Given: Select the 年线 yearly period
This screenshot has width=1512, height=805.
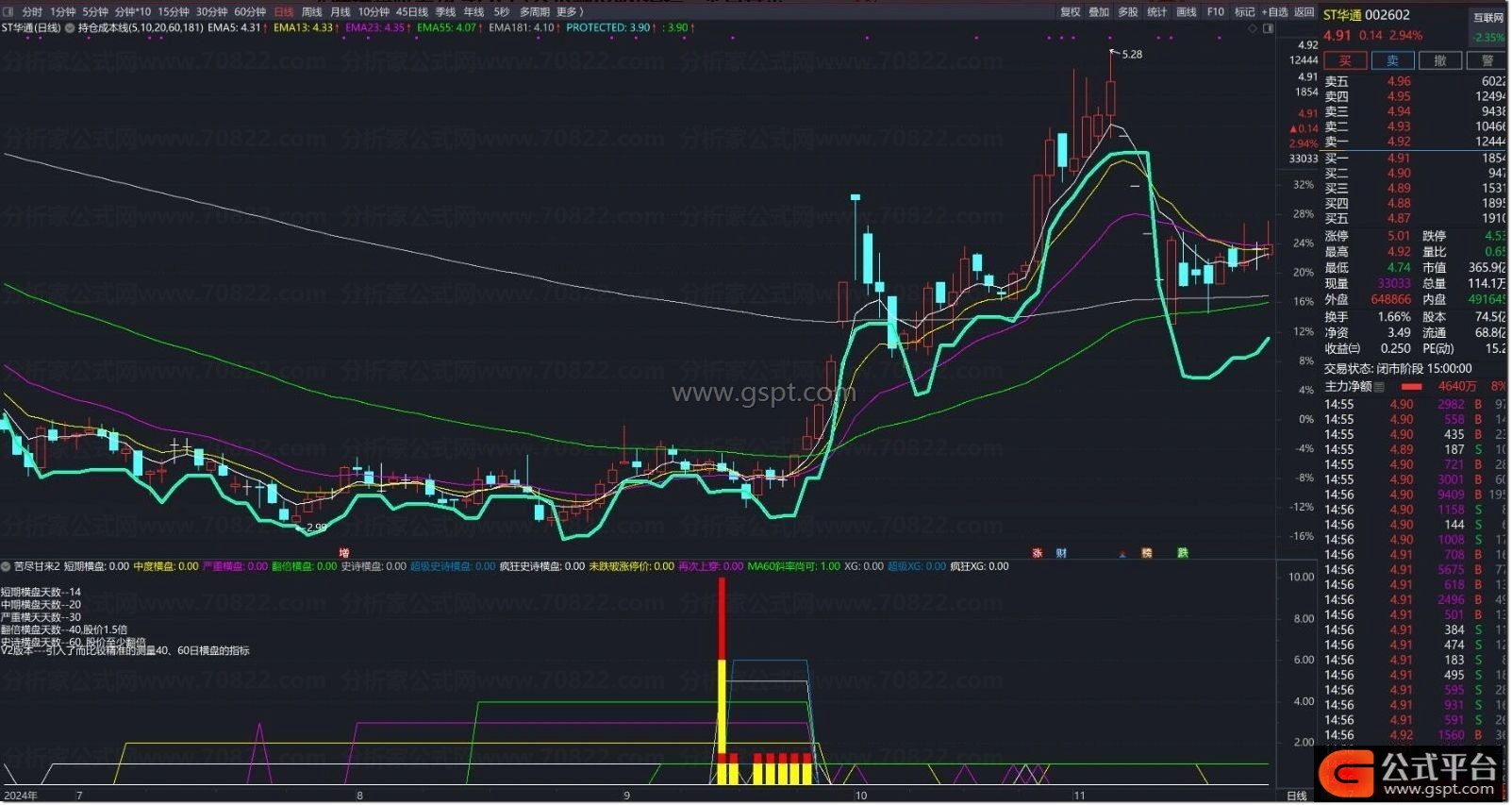Looking at the screenshot, I should [474, 12].
